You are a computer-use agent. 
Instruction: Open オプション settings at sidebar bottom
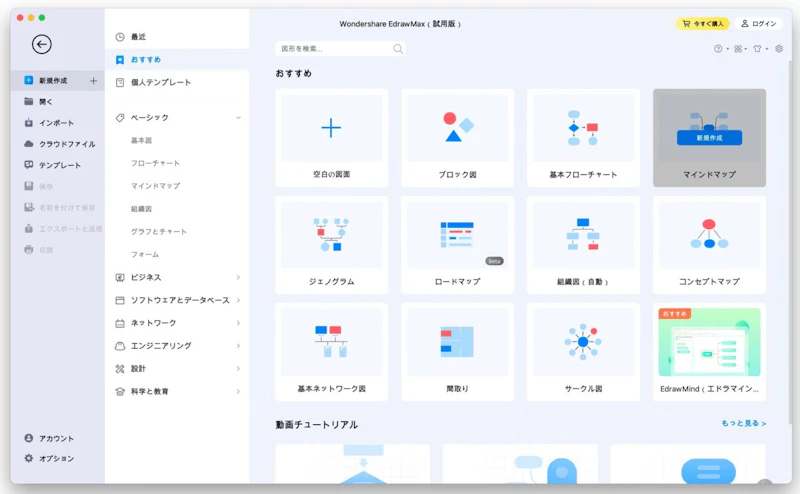(49, 458)
